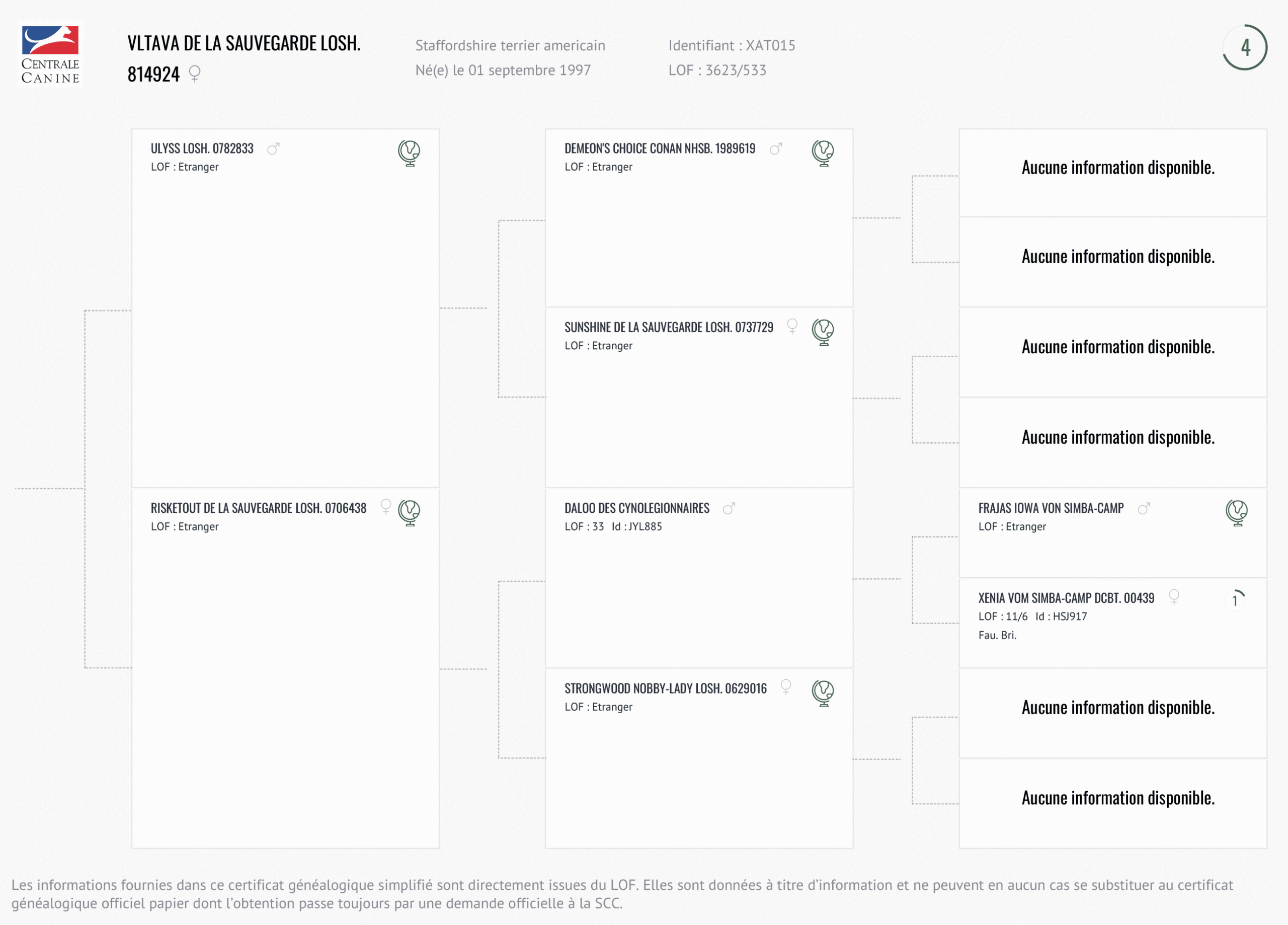
Task: Open RISKETOUT DE LA SAUVEGARDE LOSH. 0706438
Action: [x=259, y=508]
